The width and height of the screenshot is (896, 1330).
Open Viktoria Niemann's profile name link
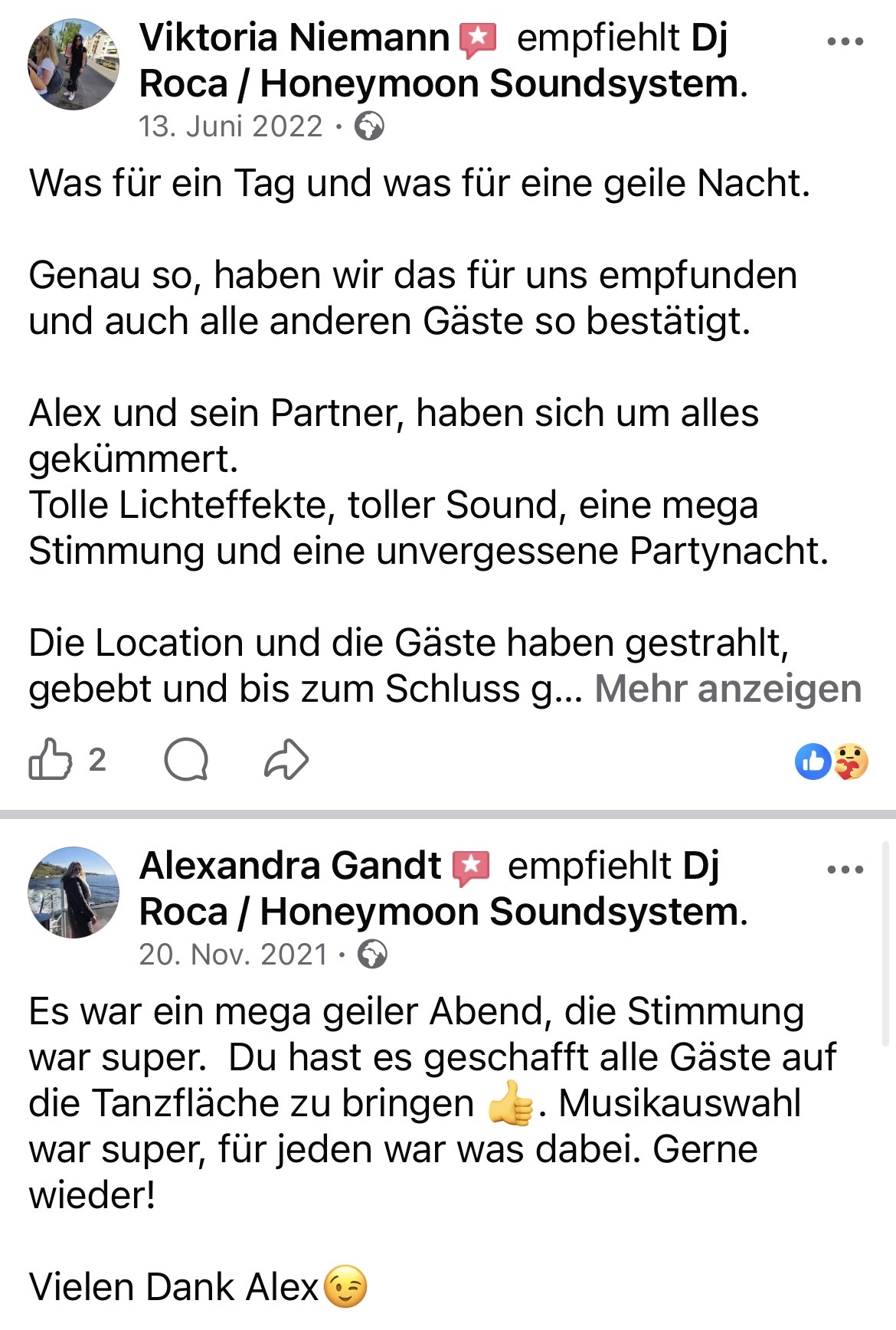[x=294, y=38]
